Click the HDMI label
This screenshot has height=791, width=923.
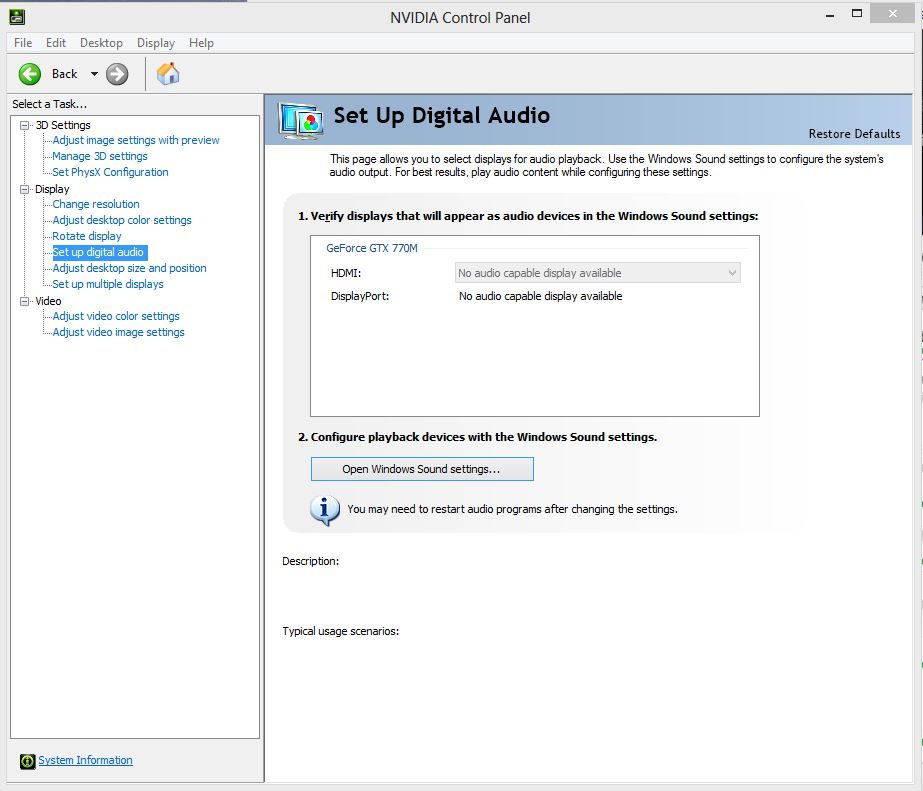coord(346,273)
